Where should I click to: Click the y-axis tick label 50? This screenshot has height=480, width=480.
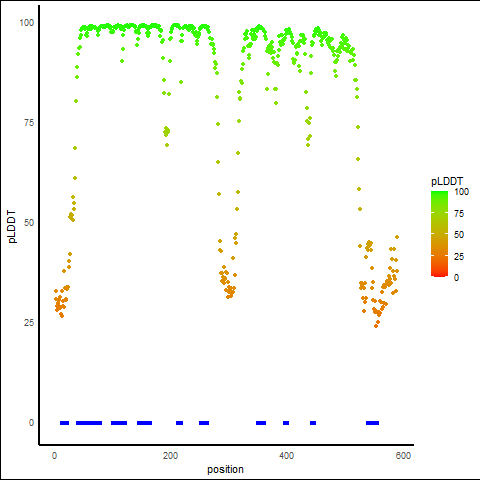tap(29, 223)
